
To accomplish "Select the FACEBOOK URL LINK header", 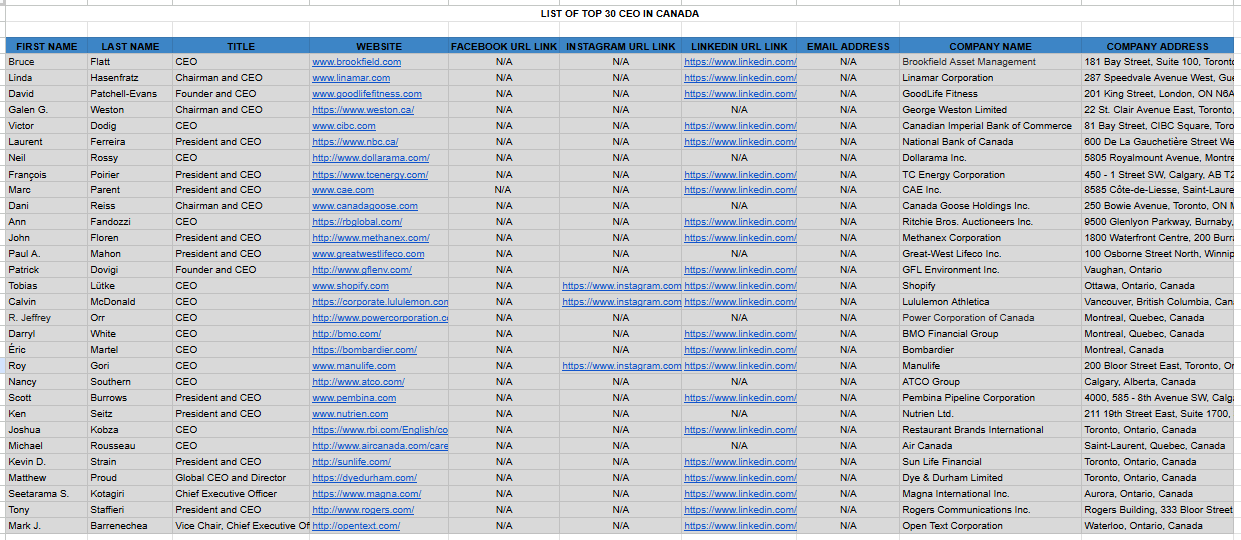I will click(x=504, y=46).
